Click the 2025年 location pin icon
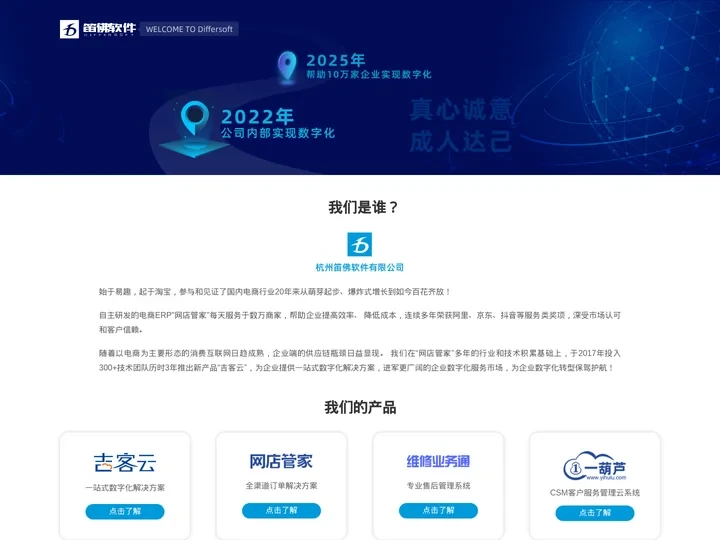This screenshot has height=540, width=720. tap(287, 68)
